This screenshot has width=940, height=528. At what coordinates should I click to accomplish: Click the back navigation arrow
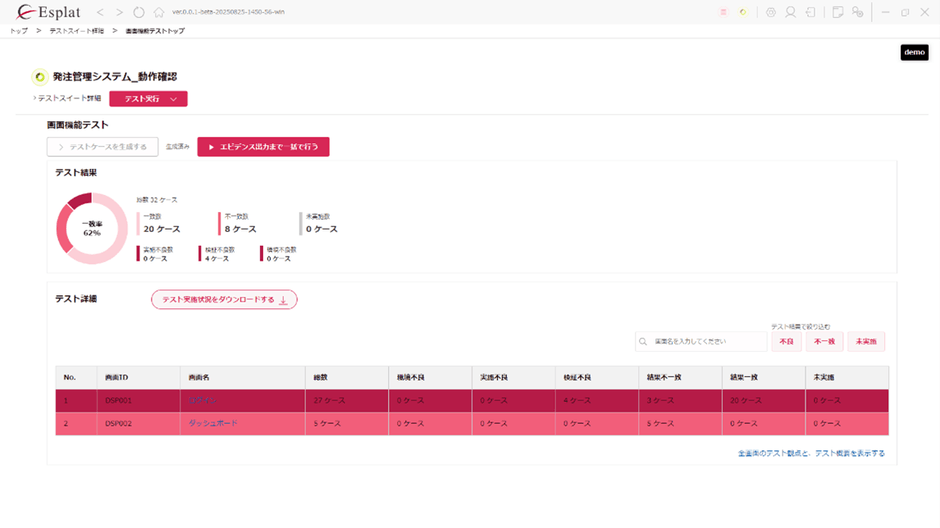point(100,12)
